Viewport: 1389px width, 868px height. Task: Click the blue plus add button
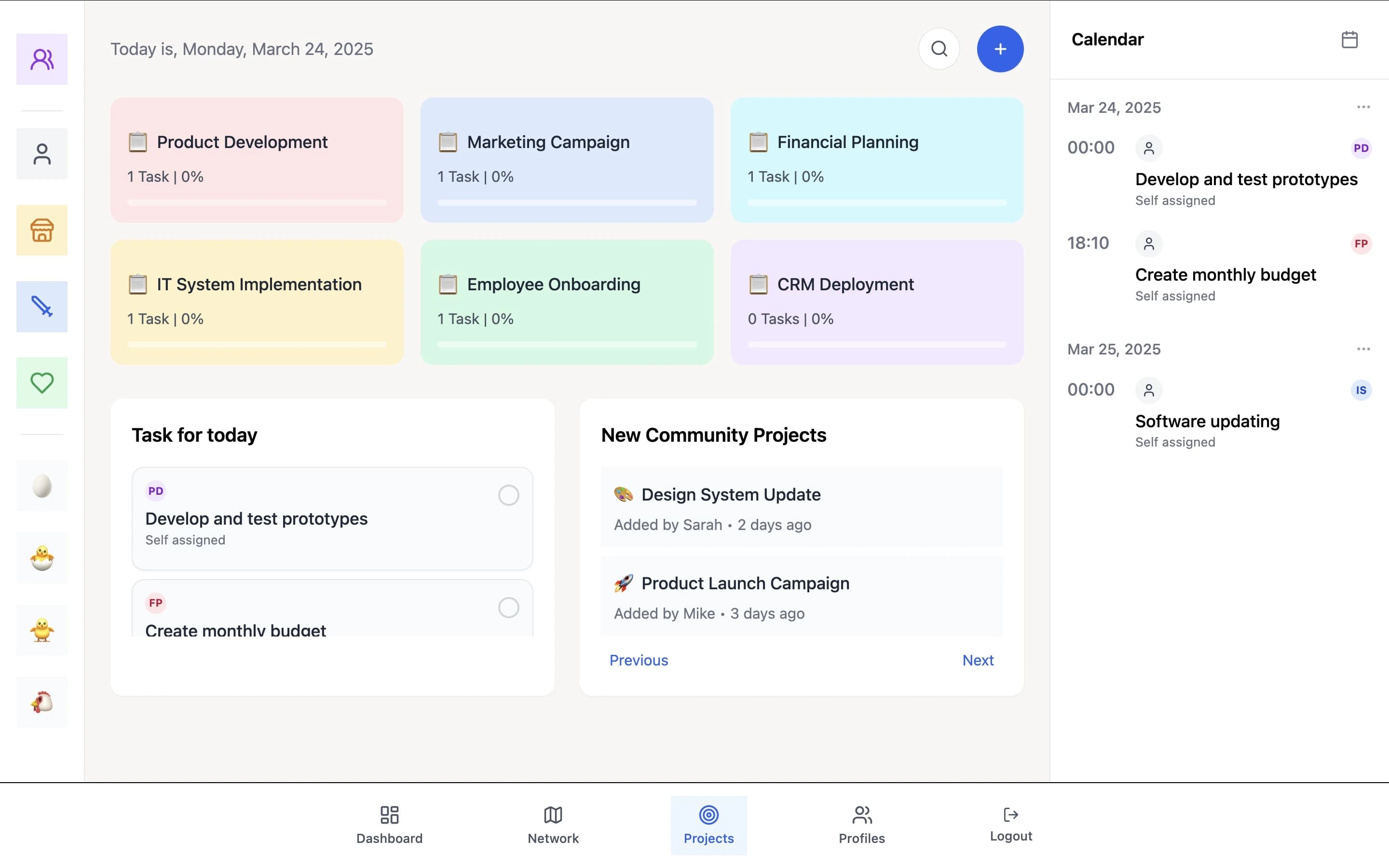pos(1000,49)
